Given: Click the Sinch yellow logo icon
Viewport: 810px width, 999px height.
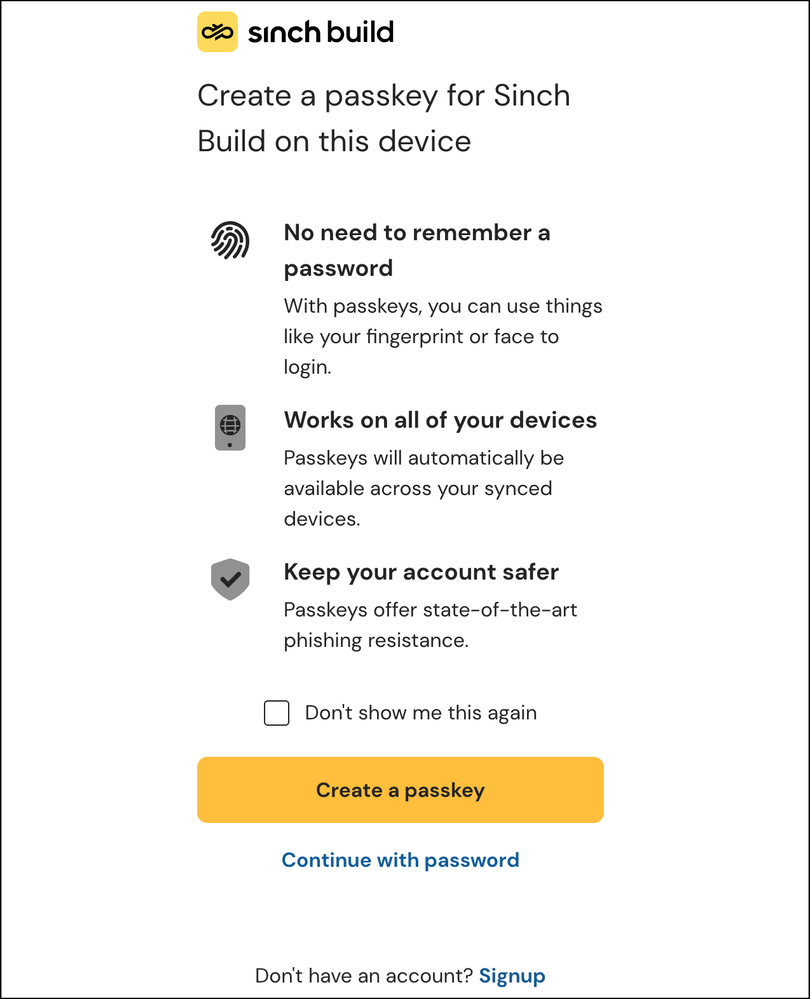Looking at the screenshot, I should click(x=217, y=32).
